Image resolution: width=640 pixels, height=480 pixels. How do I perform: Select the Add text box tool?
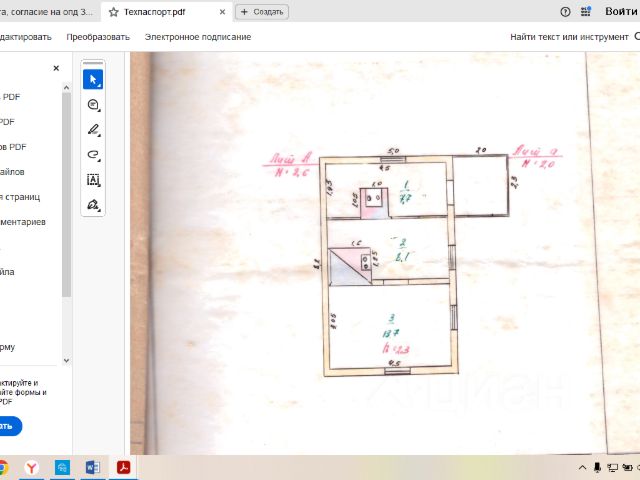(93, 180)
